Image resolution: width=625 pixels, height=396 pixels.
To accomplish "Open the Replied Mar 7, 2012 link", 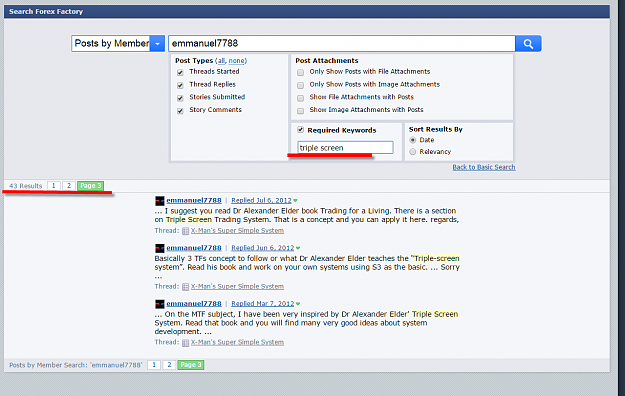I will 263,303.
